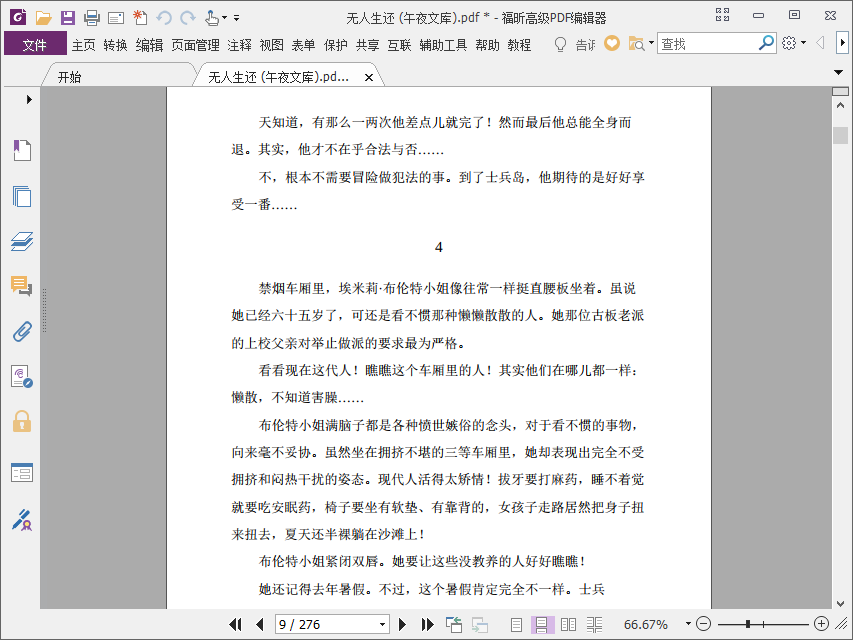The image size is (853, 640).
Task: Activate touch mode hand icon
Action: [212, 18]
